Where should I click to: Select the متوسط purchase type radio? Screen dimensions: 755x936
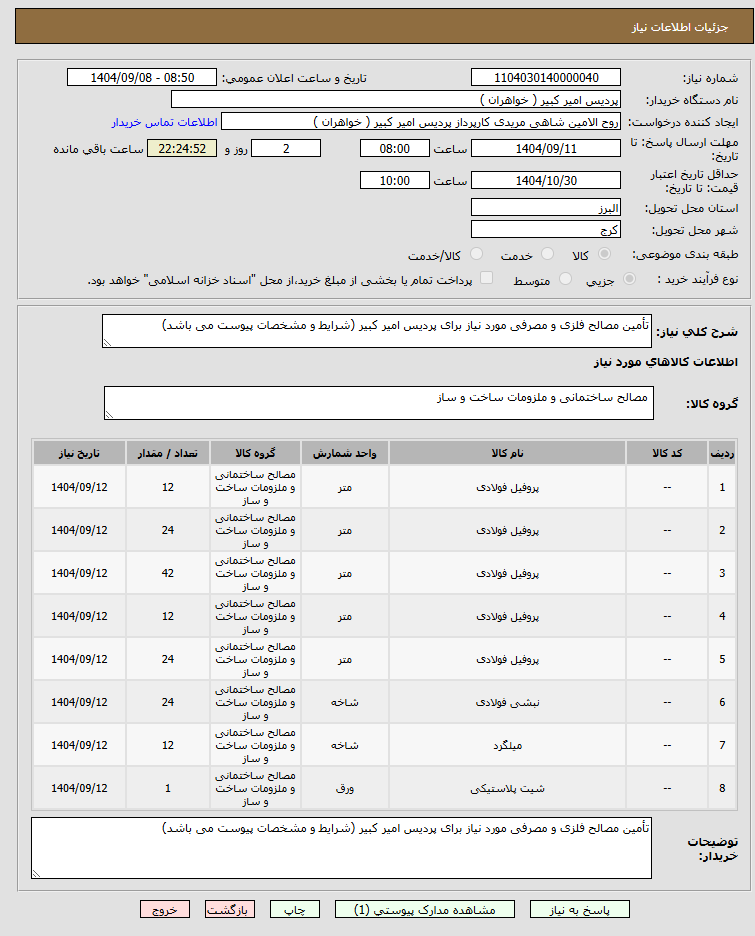point(565,279)
